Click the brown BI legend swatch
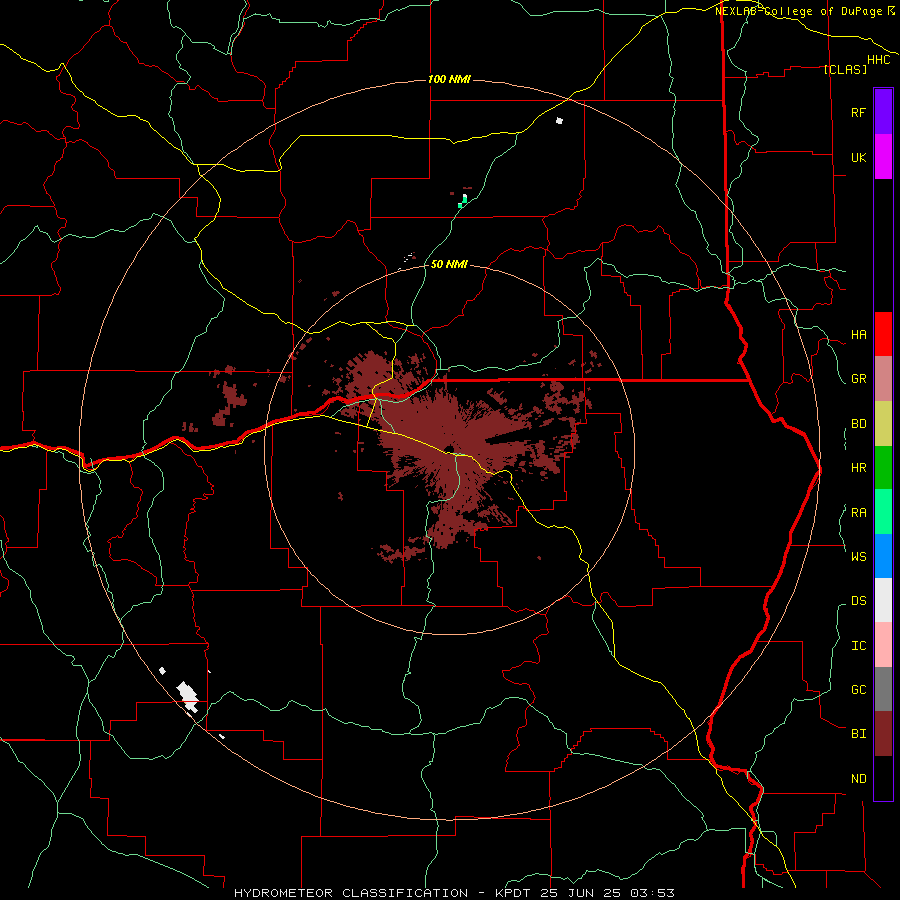 [x=883, y=734]
